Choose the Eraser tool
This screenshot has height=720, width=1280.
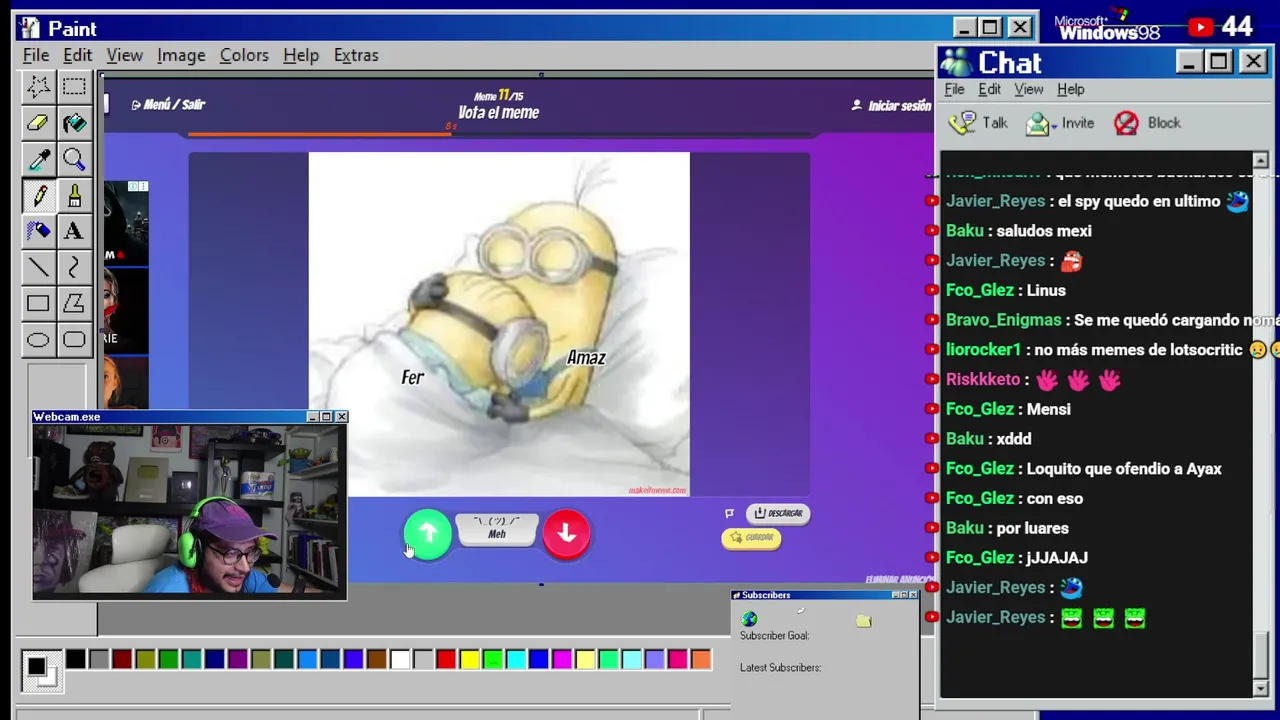click(38, 123)
